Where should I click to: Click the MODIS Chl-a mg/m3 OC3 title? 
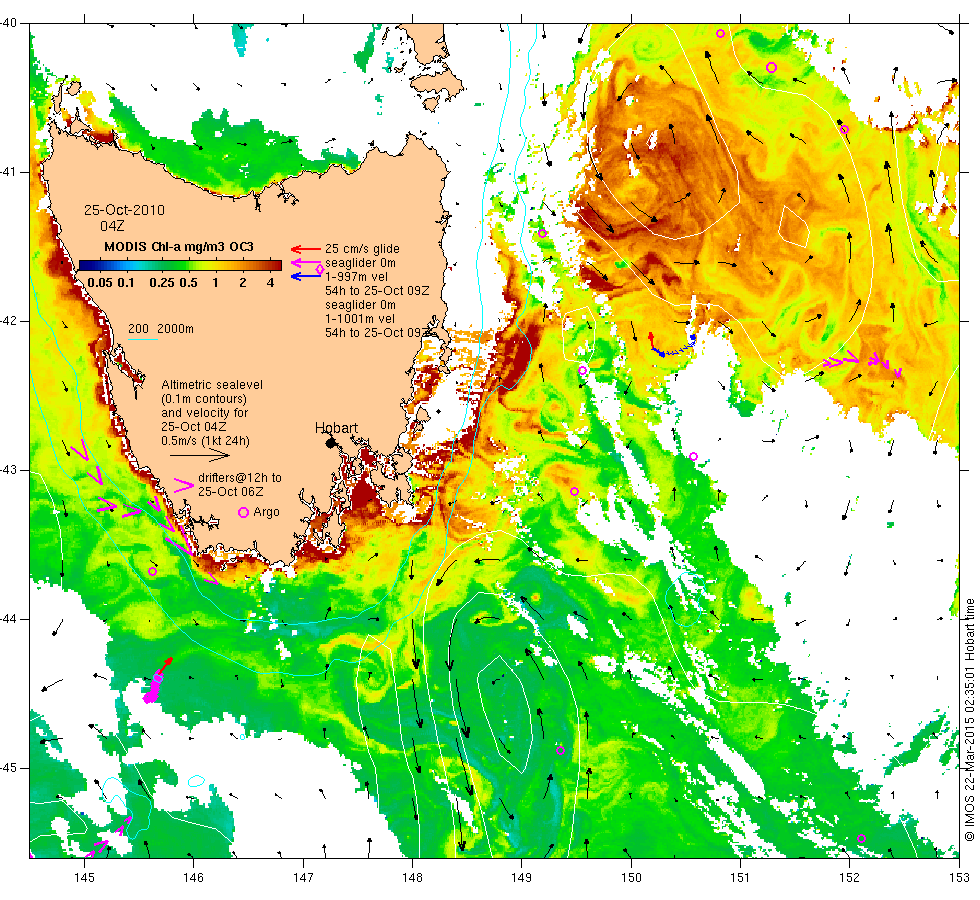tap(179, 247)
